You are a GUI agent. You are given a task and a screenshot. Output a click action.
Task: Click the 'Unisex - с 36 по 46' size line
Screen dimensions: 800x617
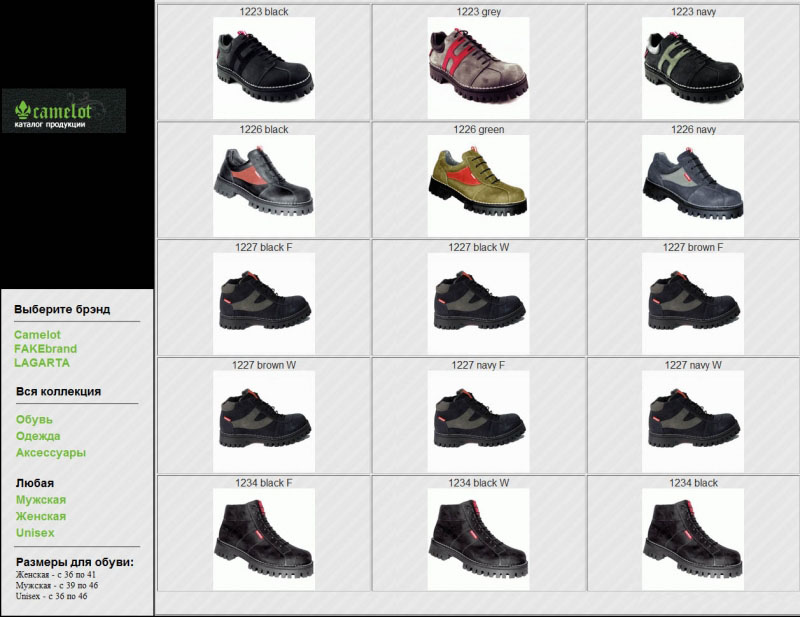pyautogui.click(x=51, y=596)
